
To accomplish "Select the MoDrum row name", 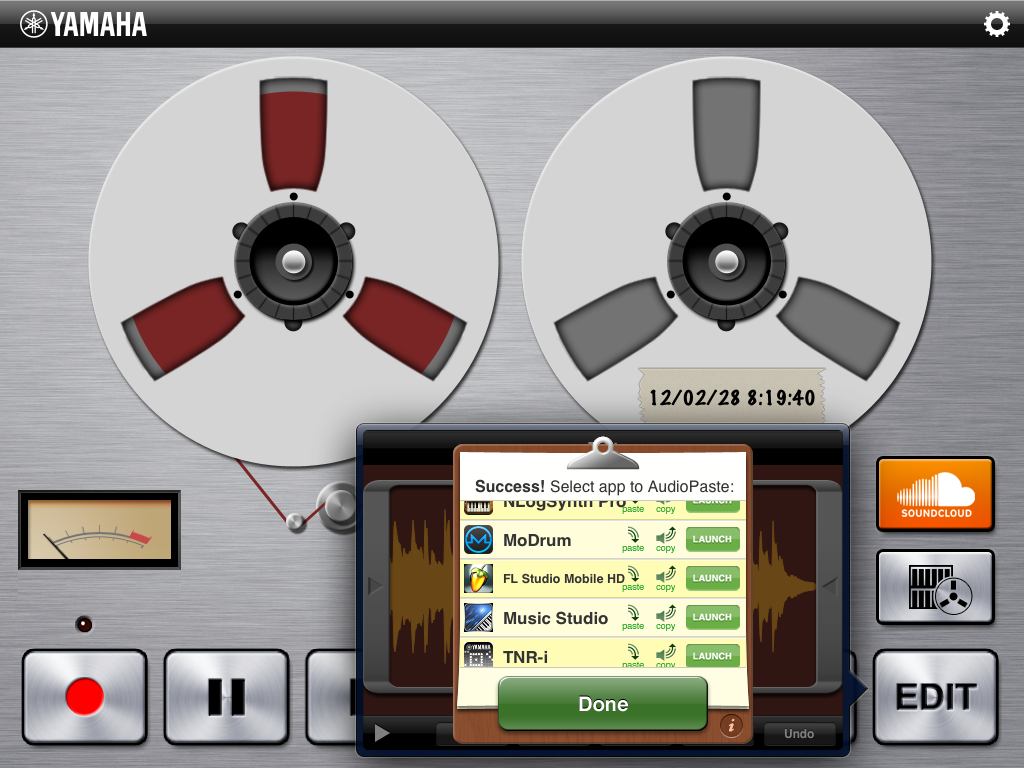I will tap(537, 540).
